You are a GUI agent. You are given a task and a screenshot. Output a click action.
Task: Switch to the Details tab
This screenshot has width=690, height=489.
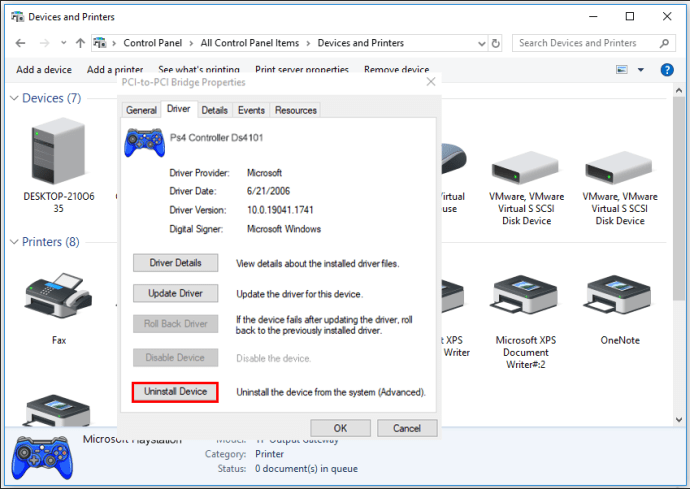click(214, 110)
